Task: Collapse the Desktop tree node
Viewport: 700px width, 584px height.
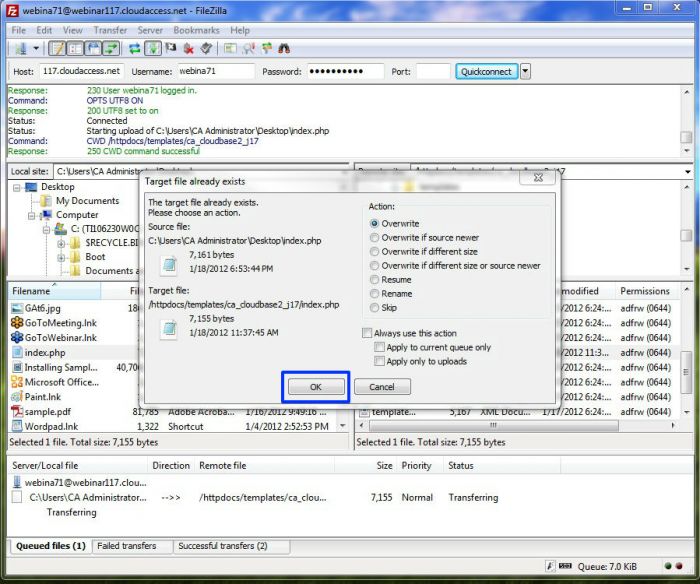Action: tap(17, 188)
